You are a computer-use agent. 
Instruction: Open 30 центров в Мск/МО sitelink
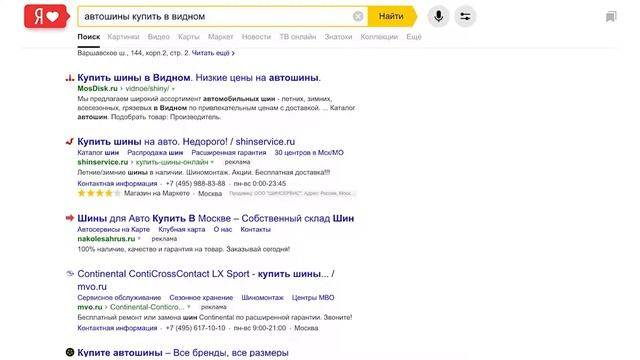309,153
